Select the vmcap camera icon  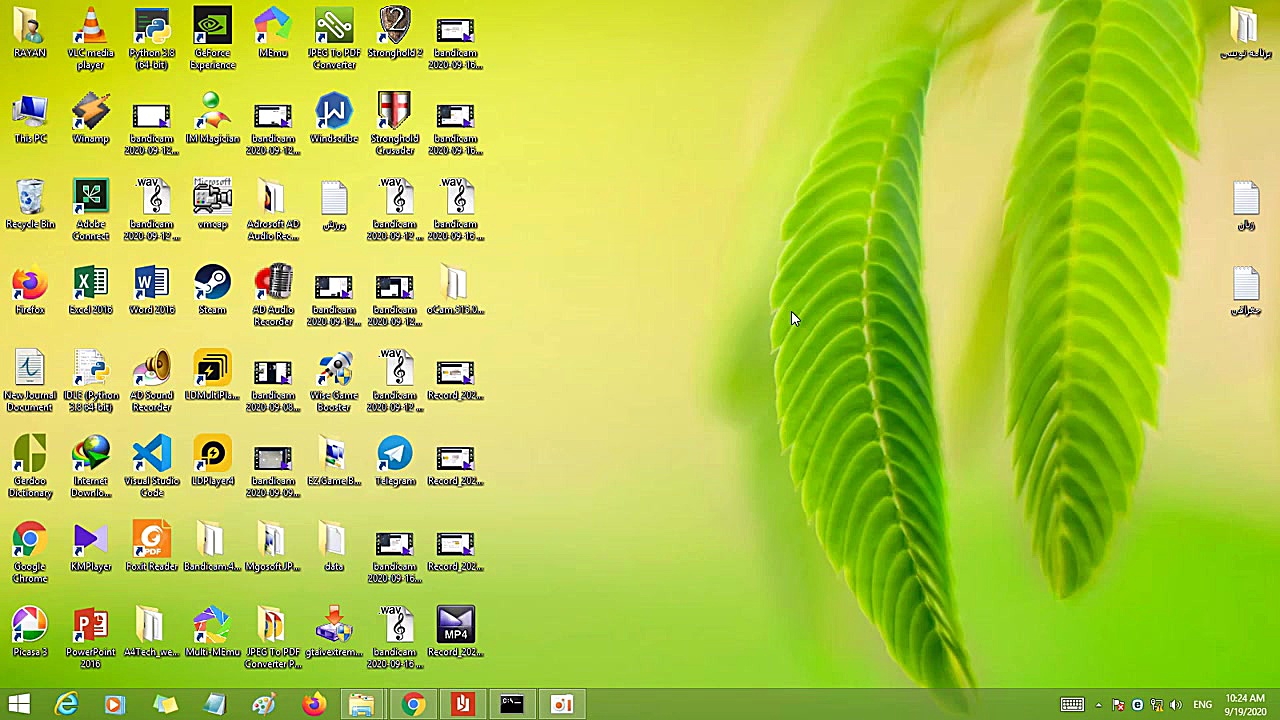[213, 205]
